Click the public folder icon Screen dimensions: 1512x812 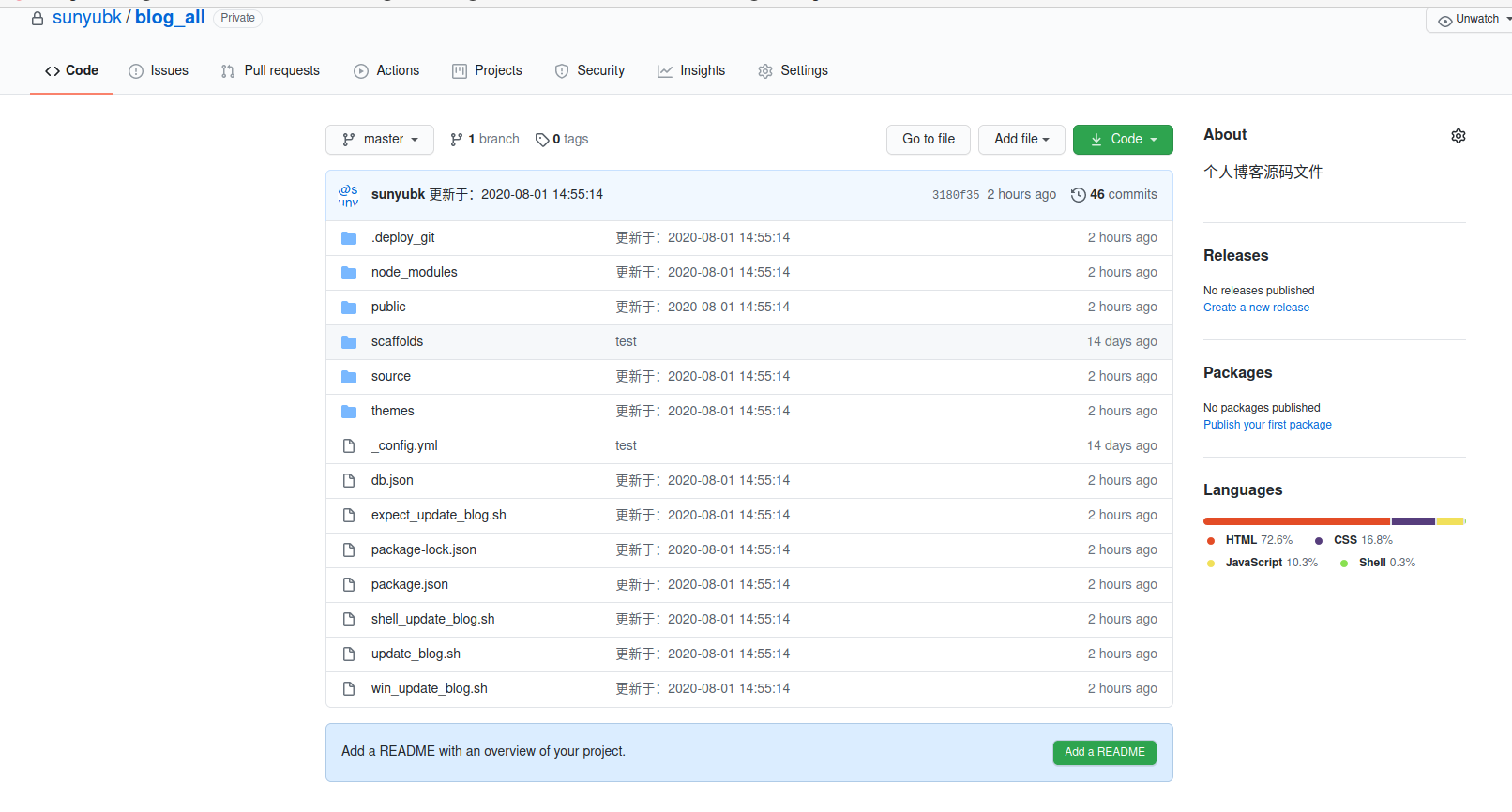click(349, 308)
